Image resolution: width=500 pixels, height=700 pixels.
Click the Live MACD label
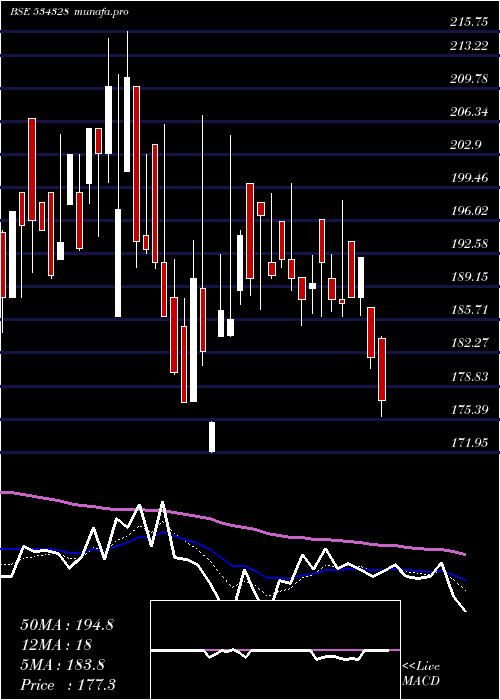pyautogui.click(x=421, y=674)
